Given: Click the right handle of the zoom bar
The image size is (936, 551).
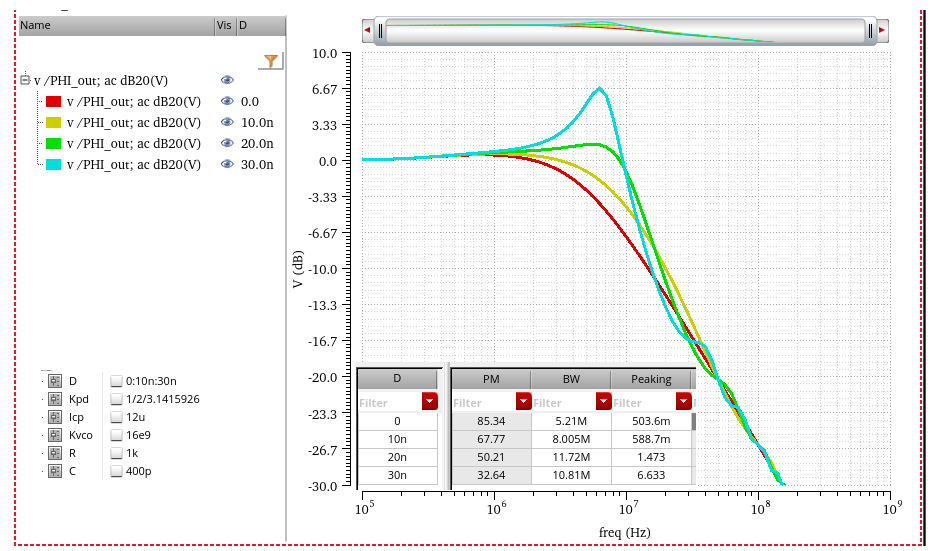Looking at the screenshot, I should click(x=870, y=30).
